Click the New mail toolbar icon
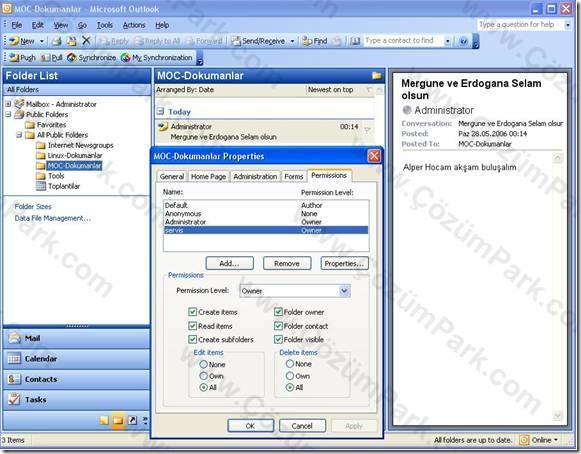Image resolution: width=581 pixels, height=454 pixels. point(22,41)
